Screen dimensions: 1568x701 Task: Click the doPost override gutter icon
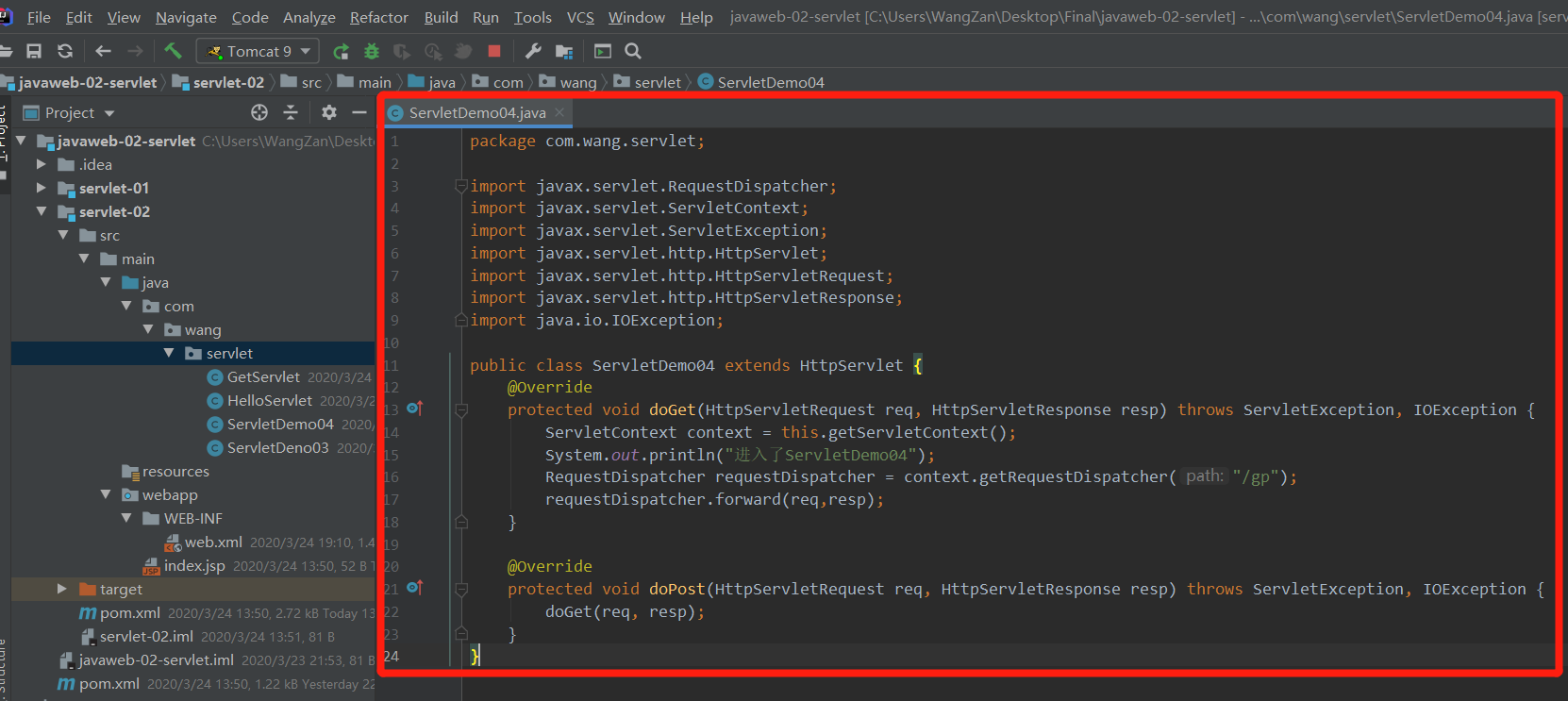[x=415, y=588]
